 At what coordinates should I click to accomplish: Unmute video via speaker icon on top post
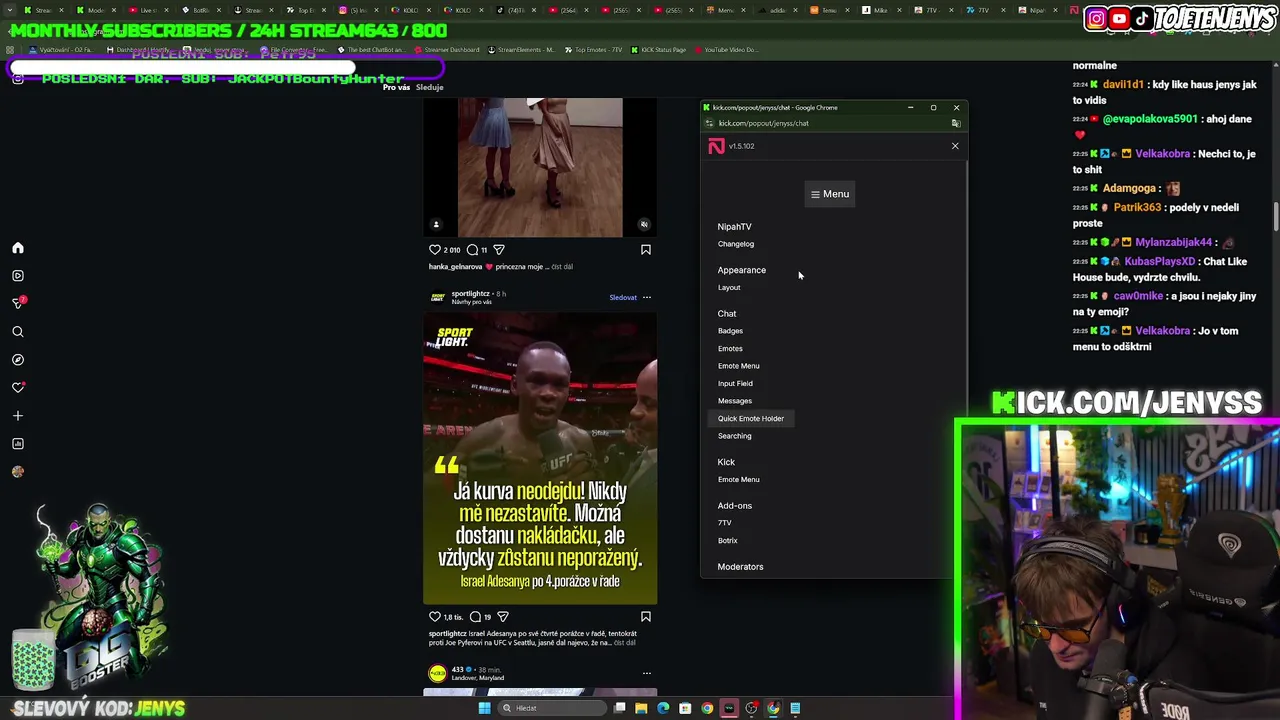tap(644, 225)
